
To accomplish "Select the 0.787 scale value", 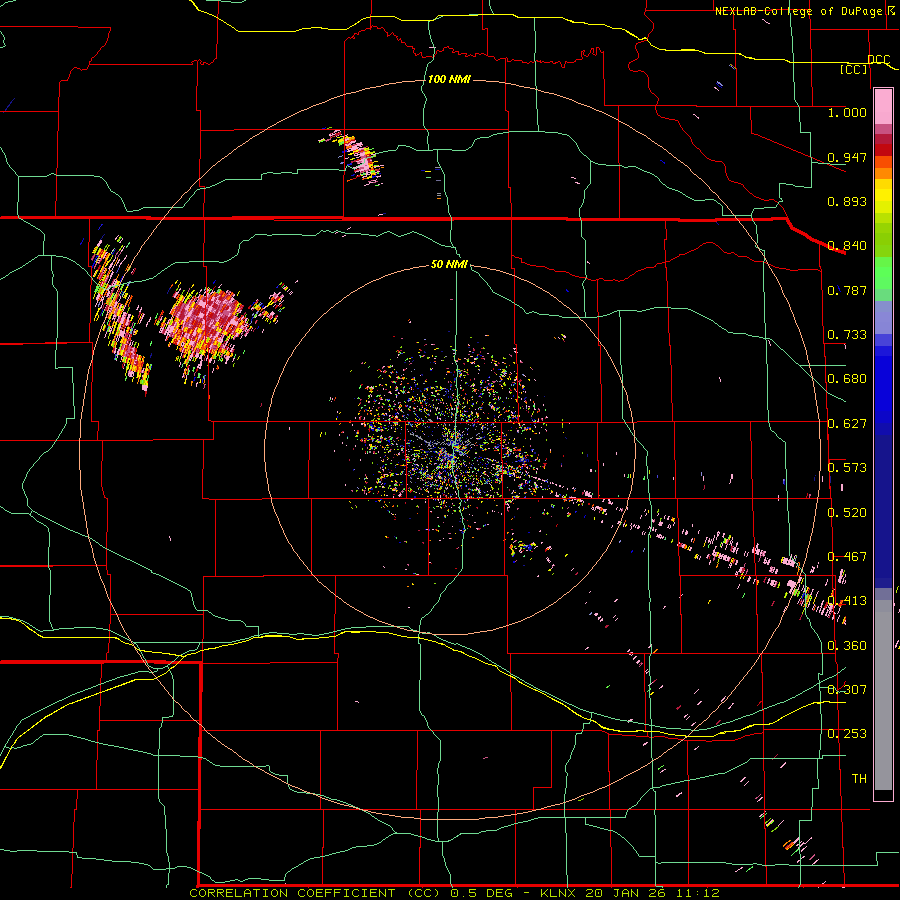I will coord(847,290).
